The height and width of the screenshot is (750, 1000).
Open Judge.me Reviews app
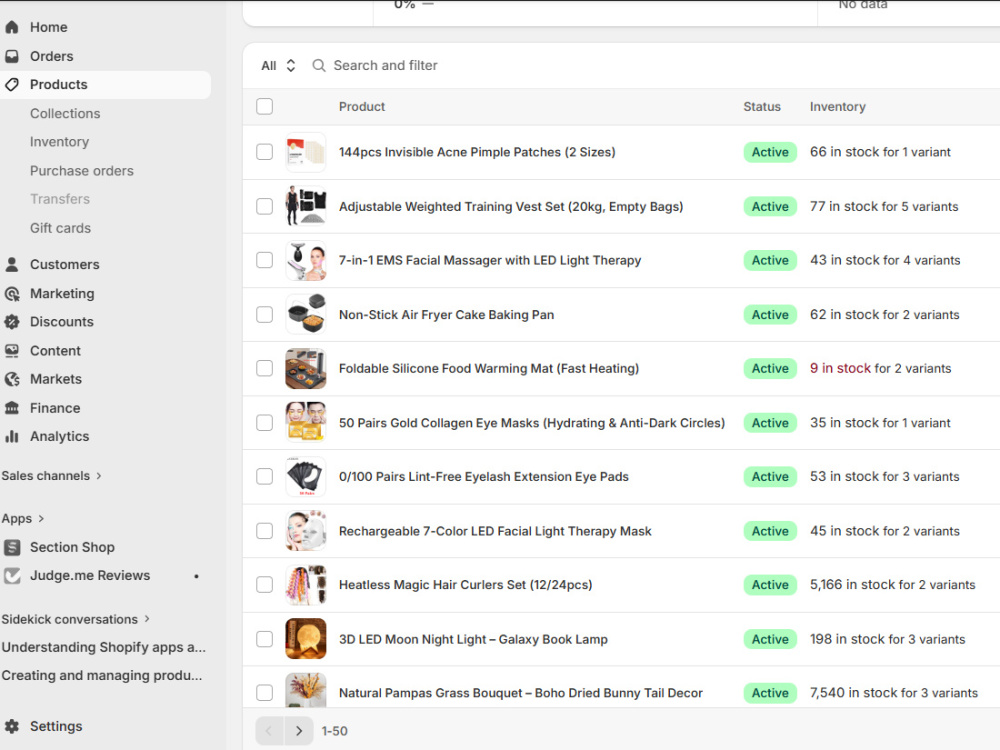[90, 576]
